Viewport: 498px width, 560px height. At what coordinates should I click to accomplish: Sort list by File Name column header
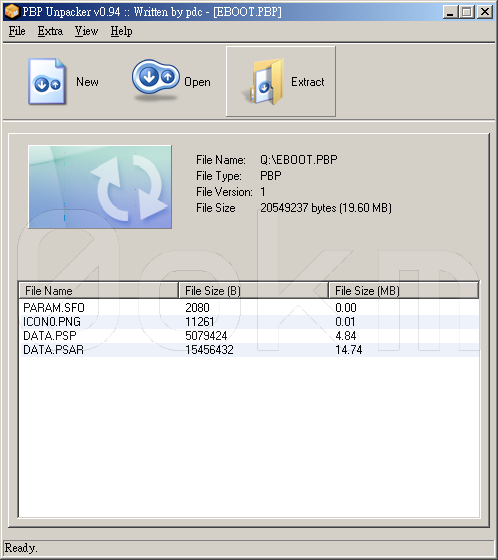coord(98,291)
